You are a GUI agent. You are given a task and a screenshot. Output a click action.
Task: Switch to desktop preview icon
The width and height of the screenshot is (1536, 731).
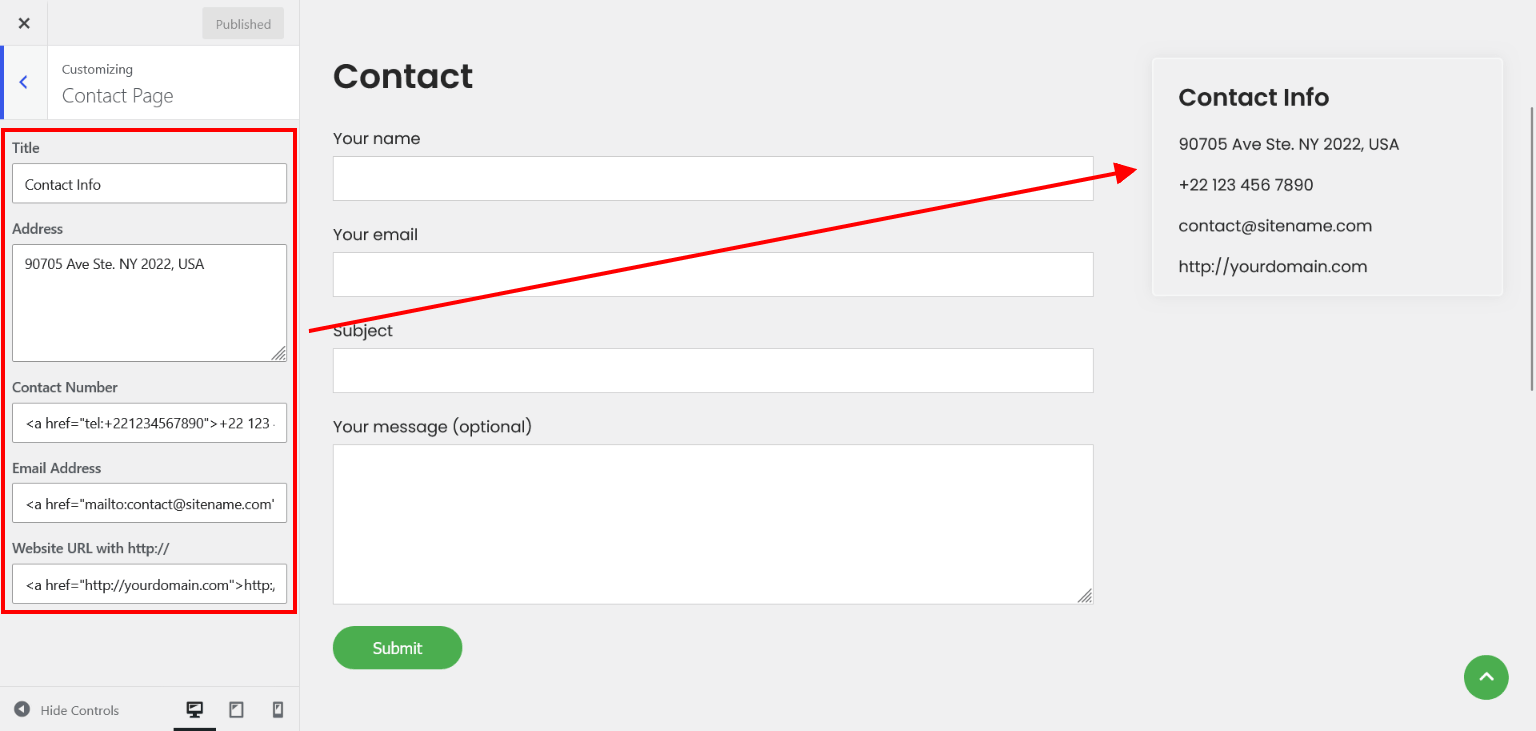pos(195,710)
